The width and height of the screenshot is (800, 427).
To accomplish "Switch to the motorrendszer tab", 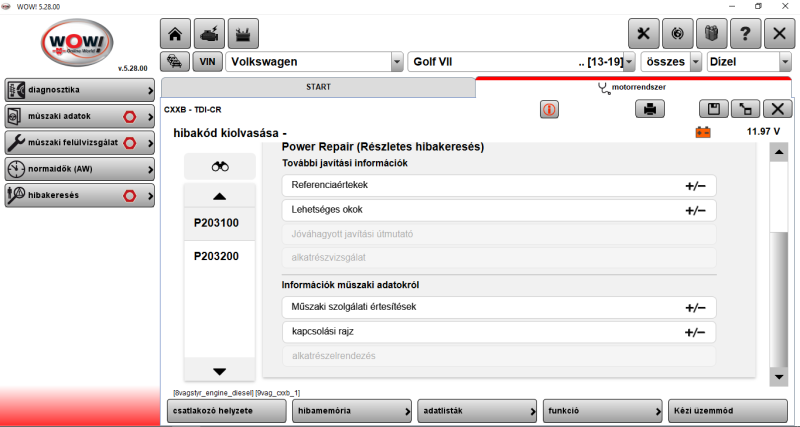I will pyautogui.click(x=633, y=87).
